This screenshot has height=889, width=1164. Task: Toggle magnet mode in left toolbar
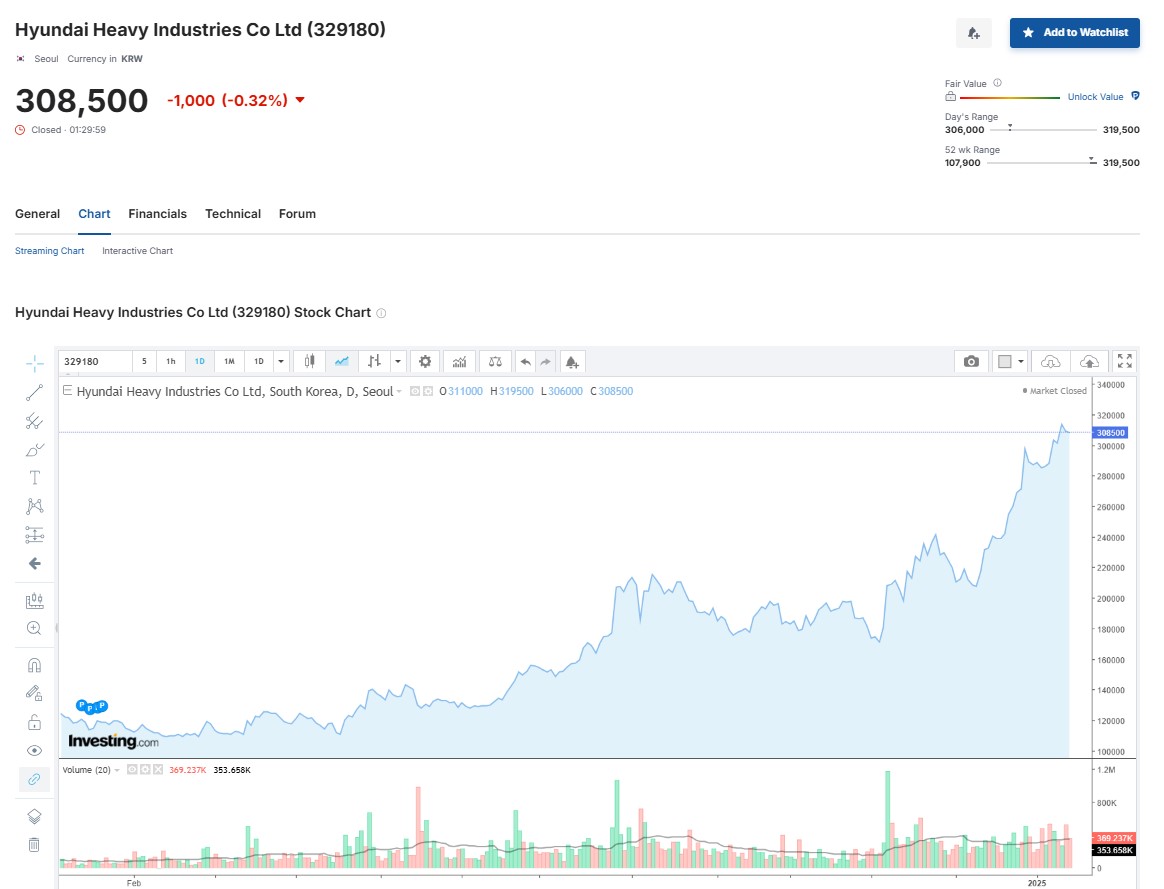pyautogui.click(x=34, y=665)
